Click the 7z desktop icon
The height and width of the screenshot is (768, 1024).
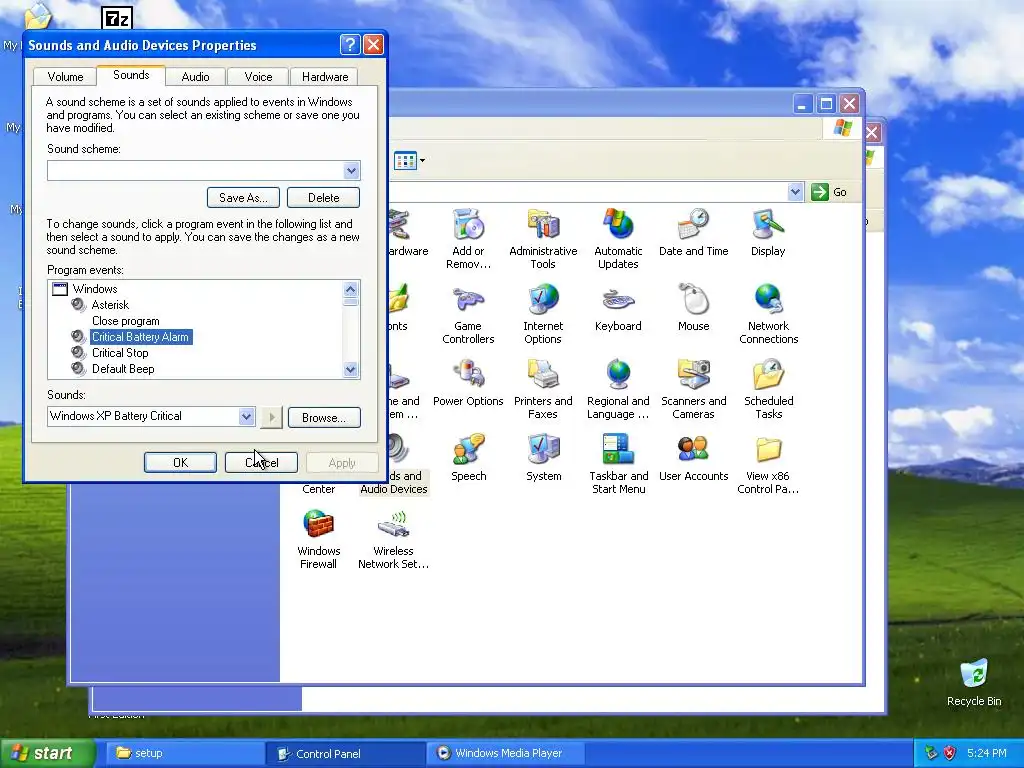[117, 18]
